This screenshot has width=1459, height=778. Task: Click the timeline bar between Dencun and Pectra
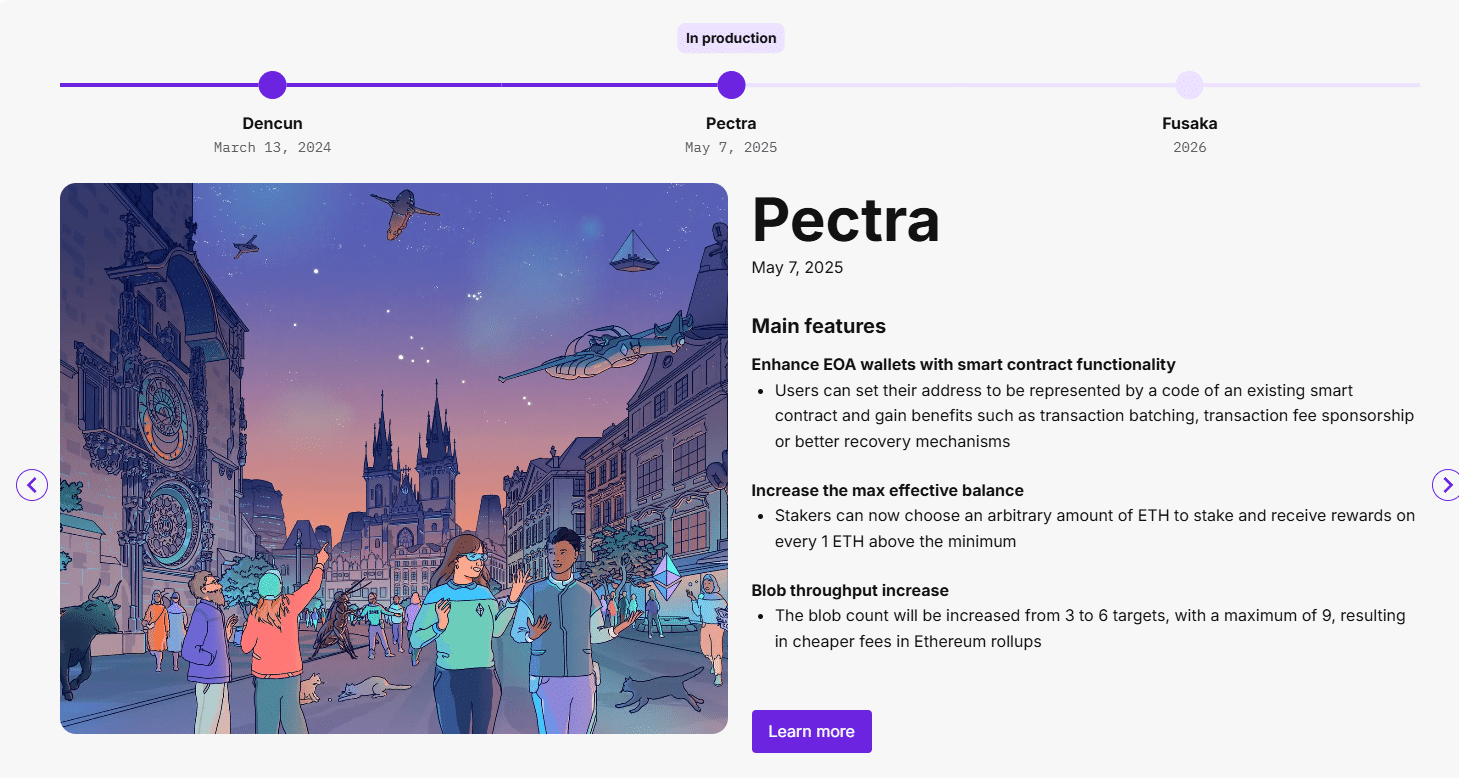tap(502, 85)
